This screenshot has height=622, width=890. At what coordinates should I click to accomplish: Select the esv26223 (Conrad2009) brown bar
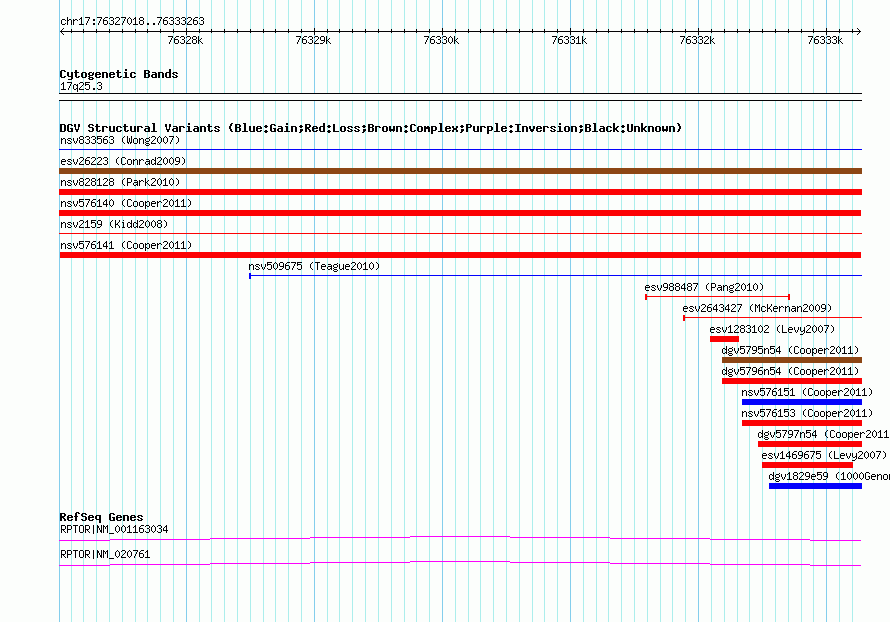(460, 171)
